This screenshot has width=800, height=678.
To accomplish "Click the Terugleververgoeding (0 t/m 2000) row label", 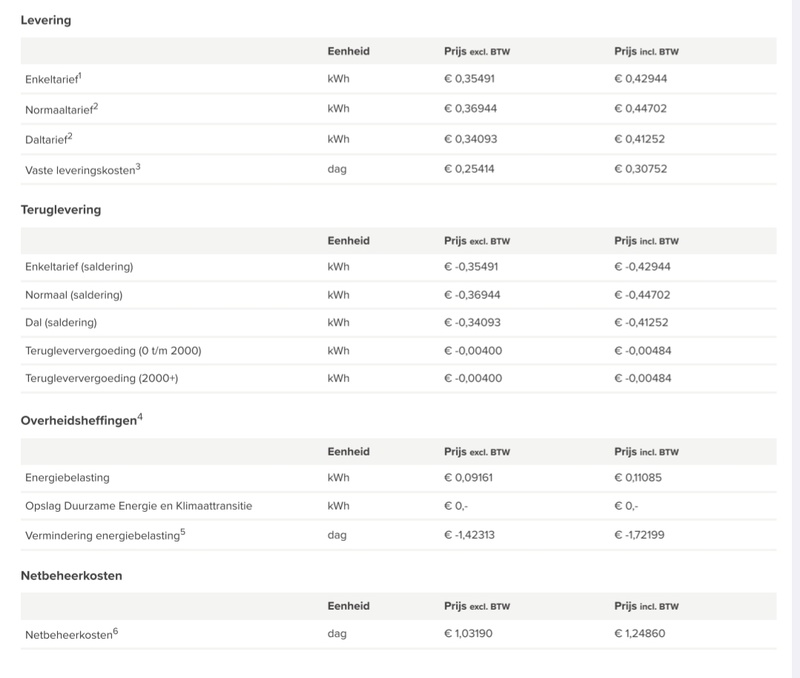I will click(113, 351).
